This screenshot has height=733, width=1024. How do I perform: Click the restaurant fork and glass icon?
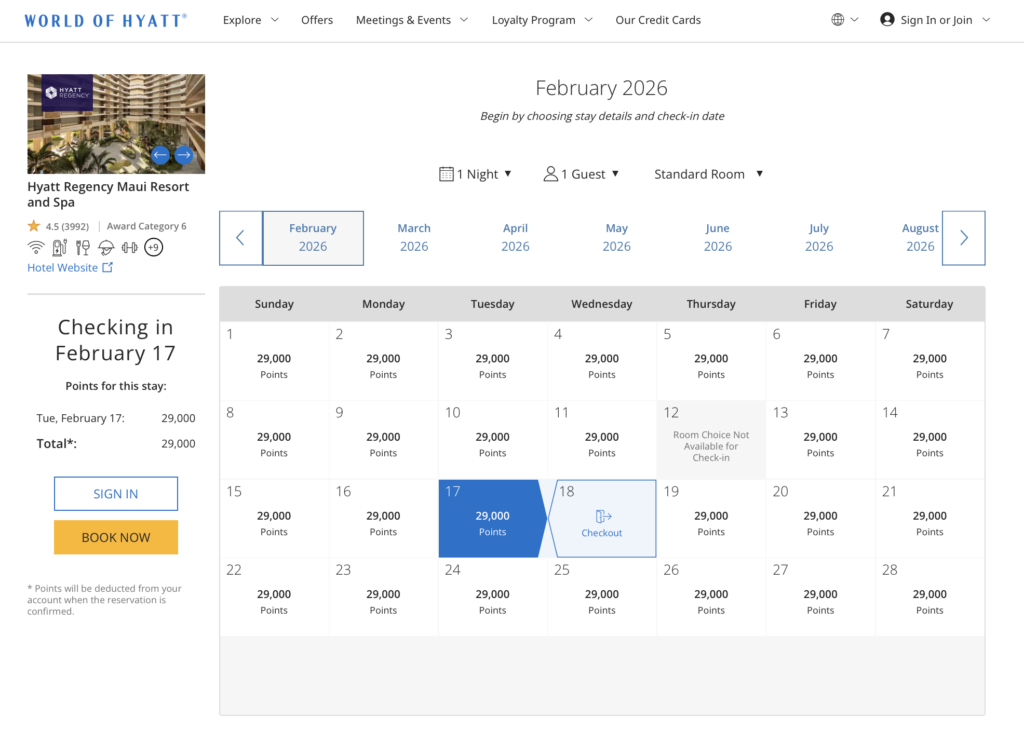pos(83,247)
